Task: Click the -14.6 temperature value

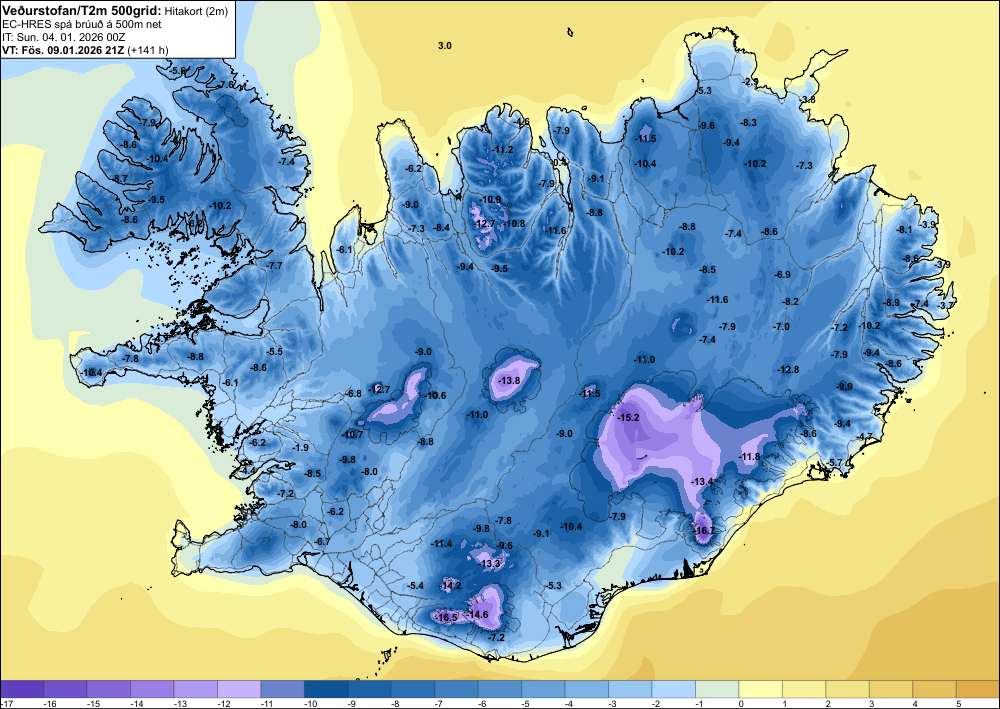Action: tap(478, 615)
